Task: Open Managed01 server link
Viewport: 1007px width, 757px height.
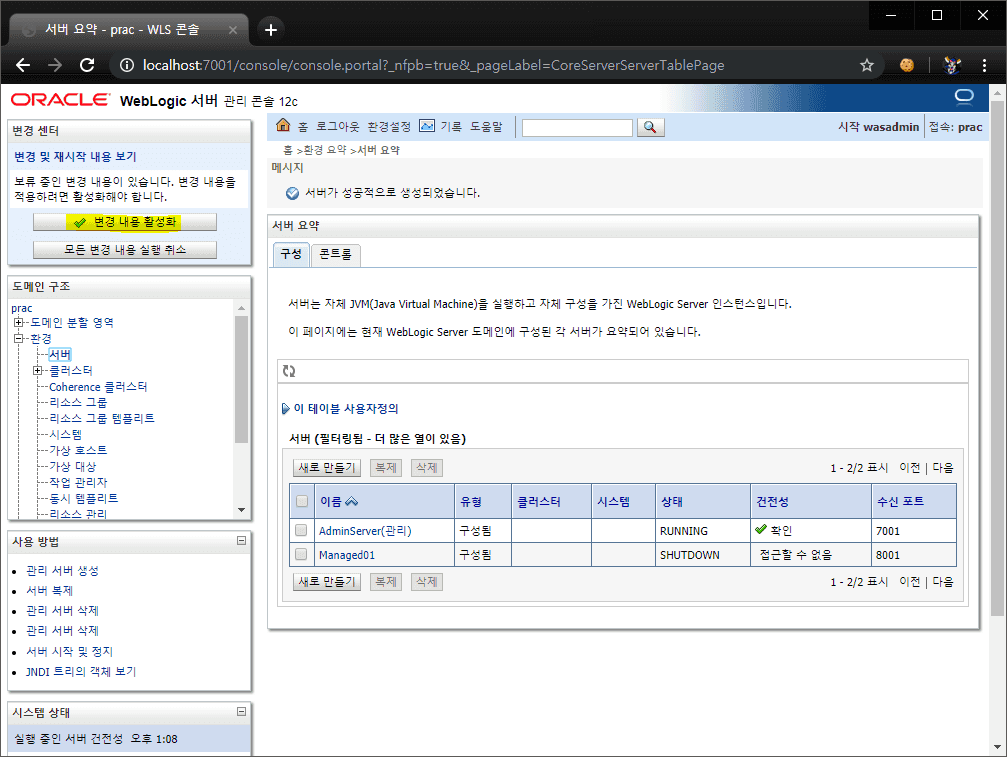Action: click(347, 555)
